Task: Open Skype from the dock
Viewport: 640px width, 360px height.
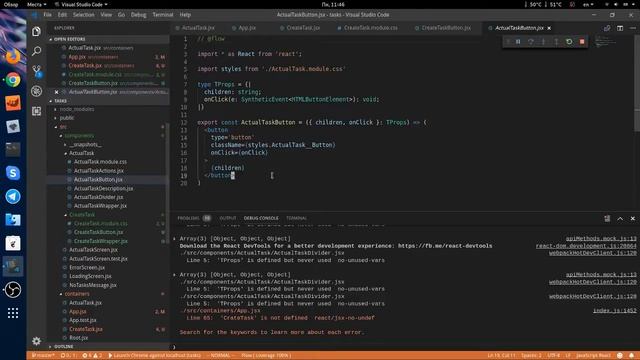Action: pos(13,173)
